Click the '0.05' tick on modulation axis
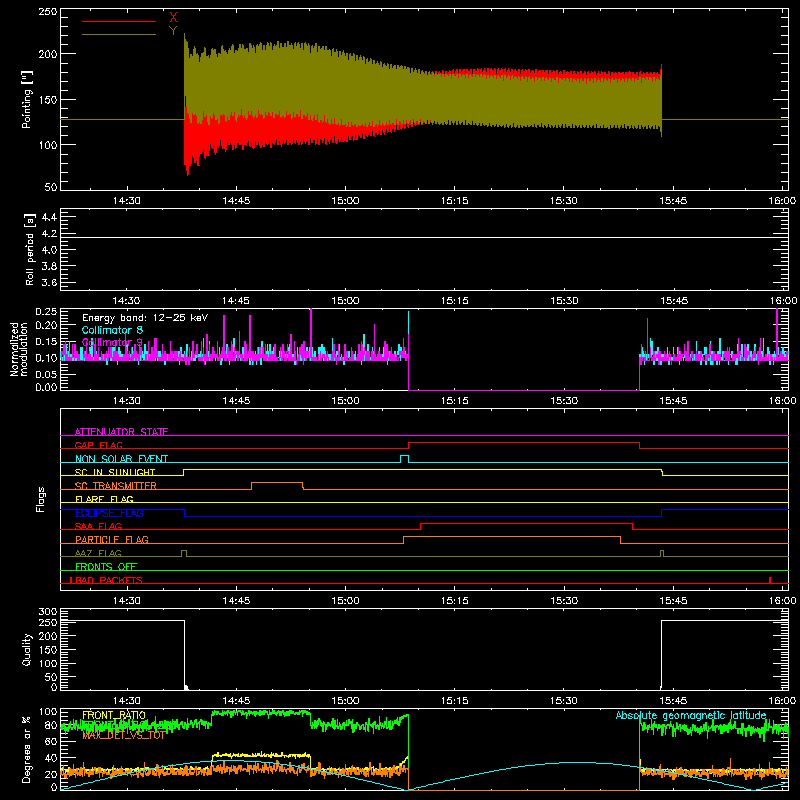Image resolution: width=800 pixels, height=800 pixels. (47, 374)
